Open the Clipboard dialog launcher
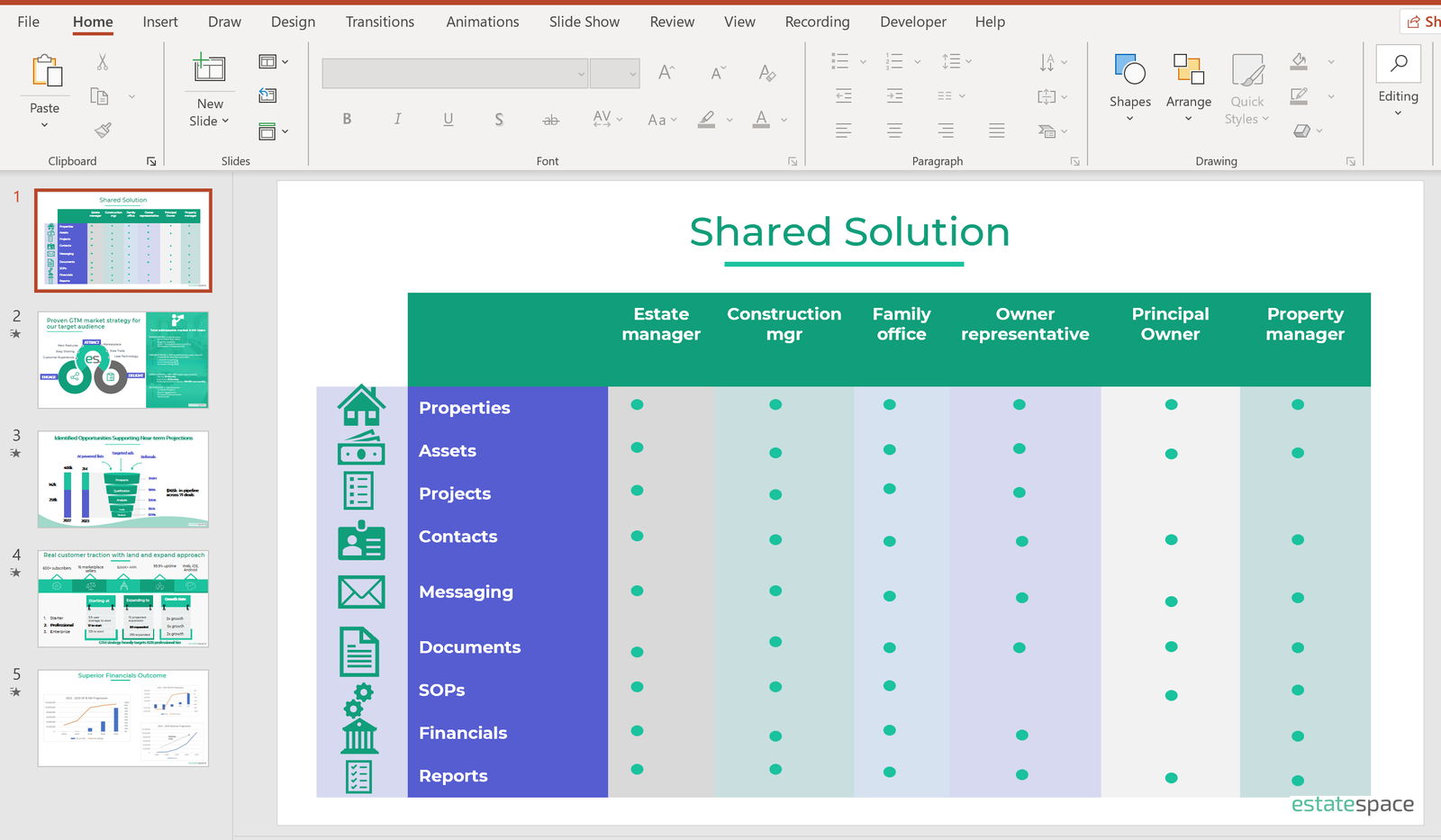 click(151, 161)
